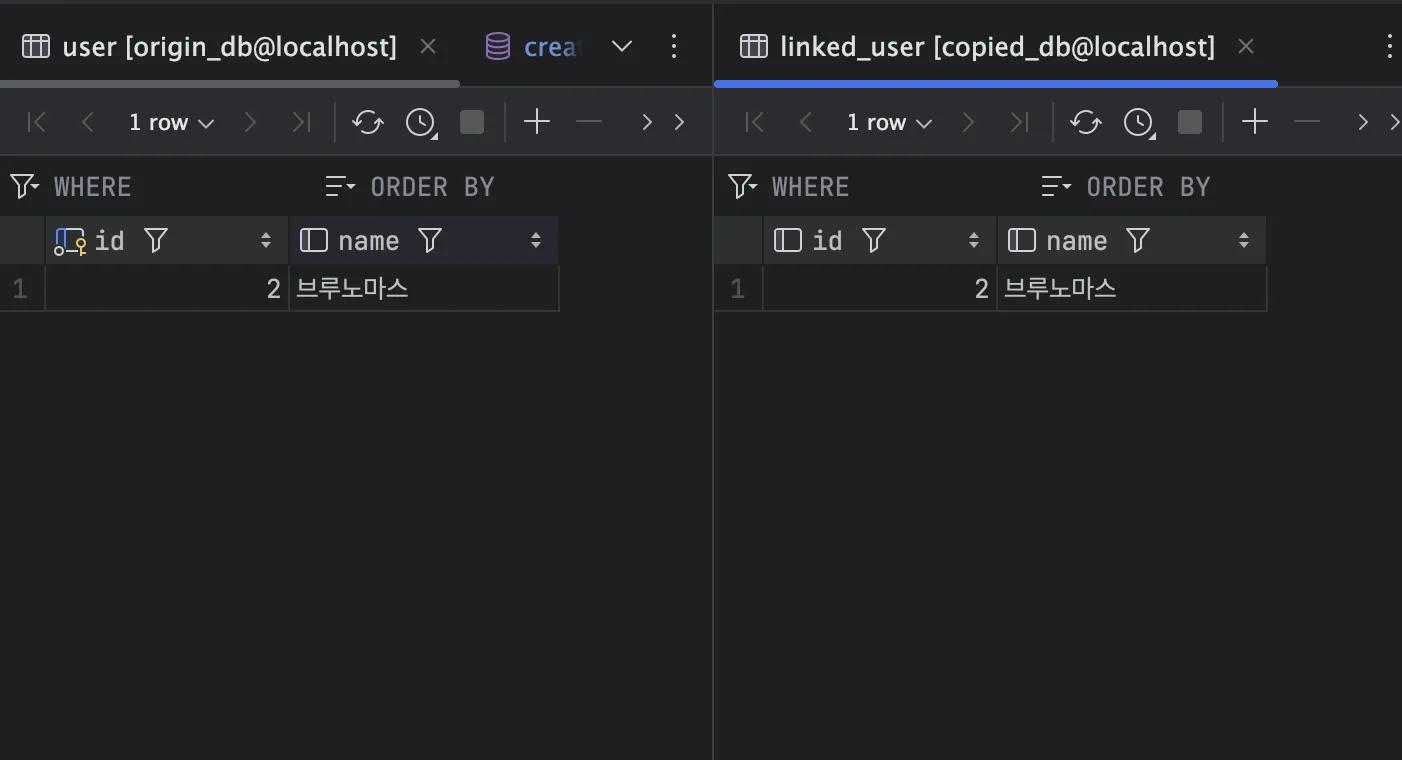Select id cell '2' in user table
1402x760 pixels.
(x=167, y=289)
